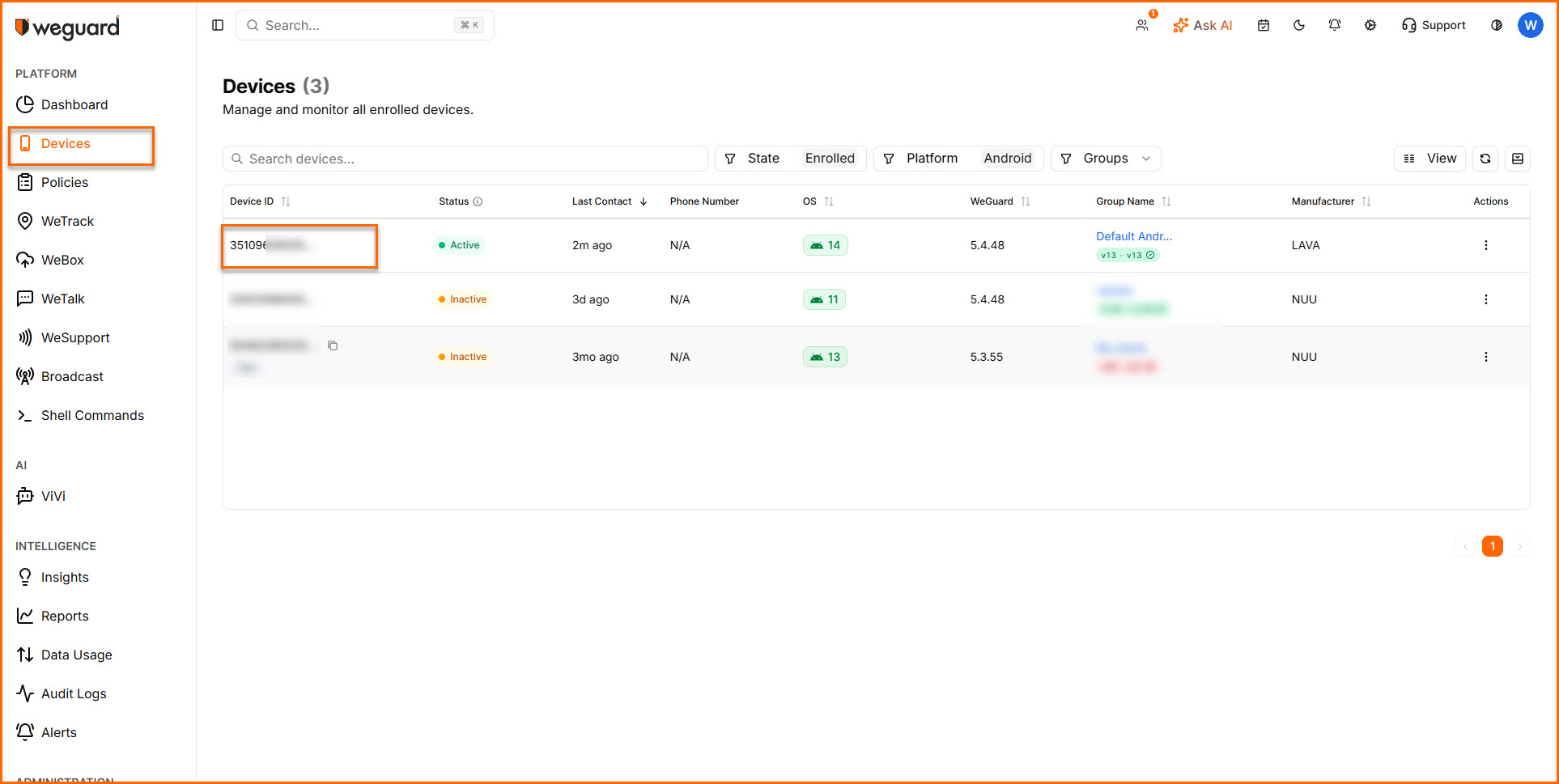Refresh the devices list
This screenshot has height=784, width=1559.
click(1485, 159)
